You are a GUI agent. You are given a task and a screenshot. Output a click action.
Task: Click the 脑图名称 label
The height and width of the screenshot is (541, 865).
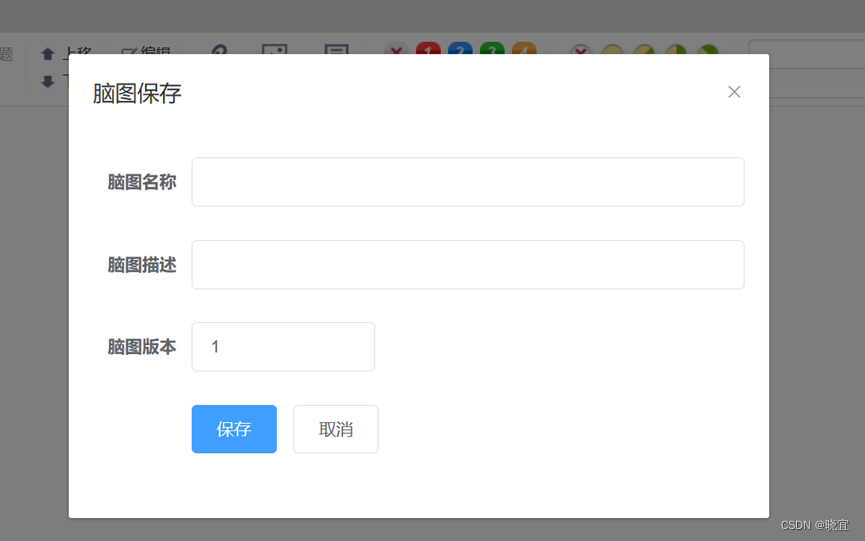click(142, 182)
